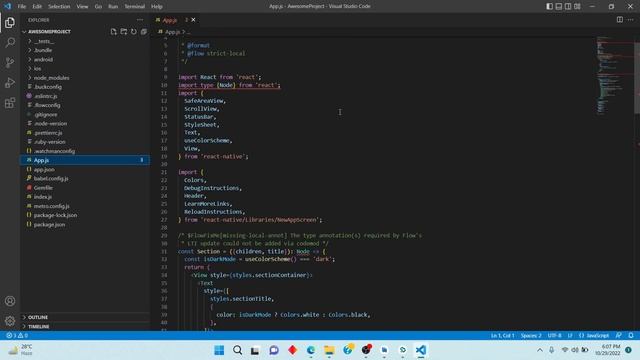Collapse all folders in Explorer
The image size is (640, 360).
click(x=144, y=32)
